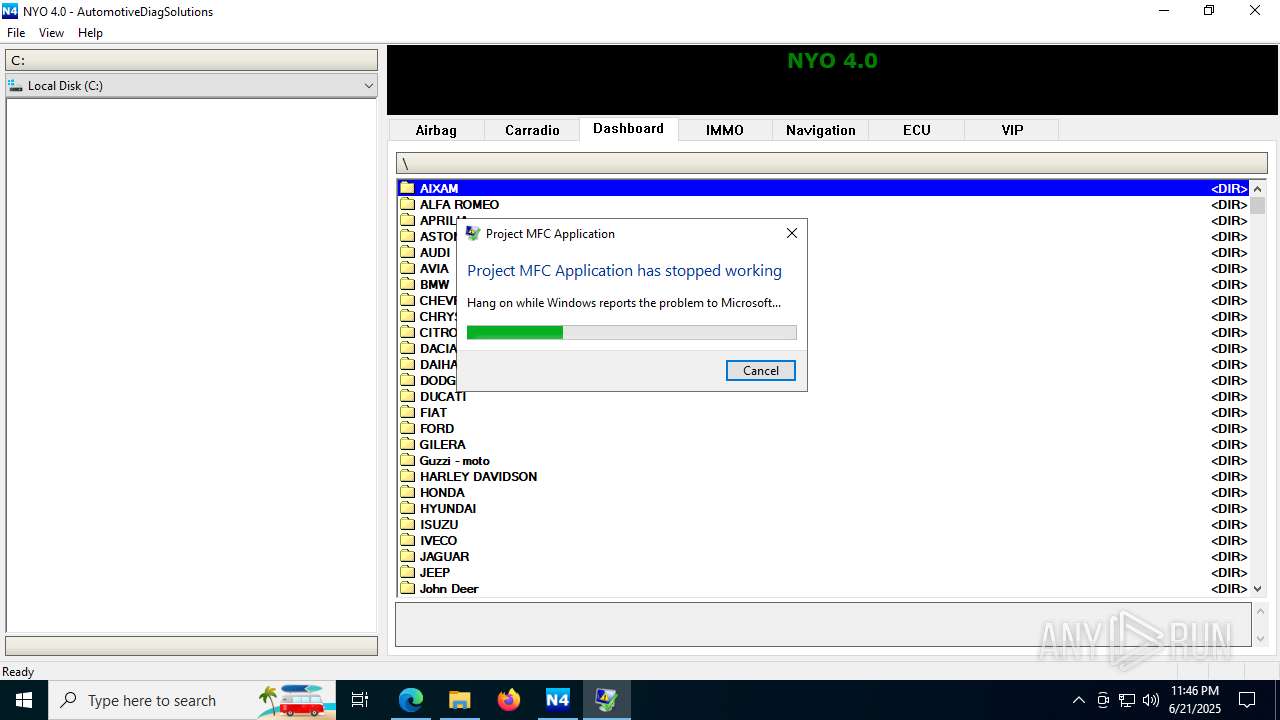Launch Firefox from the taskbar

pos(509,700)
